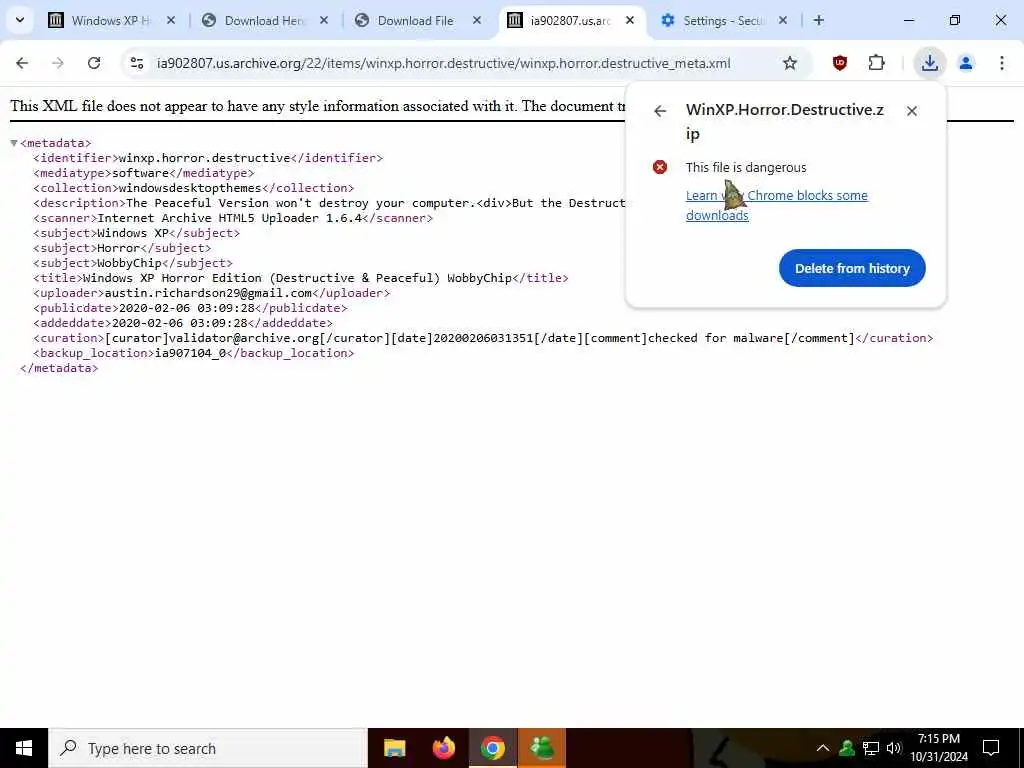Click uploader email austin.richardson29@gmail.com

[208, 293]
